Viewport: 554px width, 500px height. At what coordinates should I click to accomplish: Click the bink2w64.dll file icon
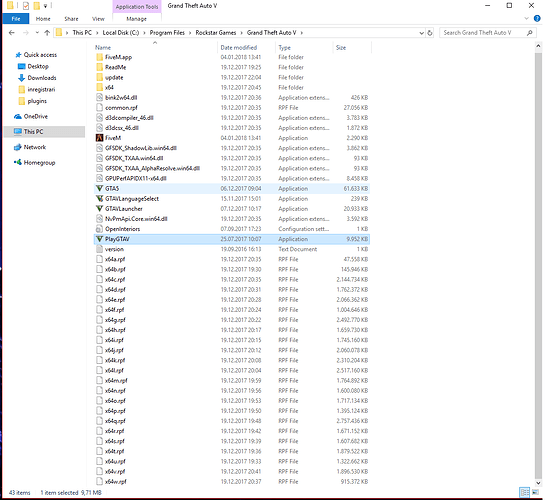click(100, 98)
